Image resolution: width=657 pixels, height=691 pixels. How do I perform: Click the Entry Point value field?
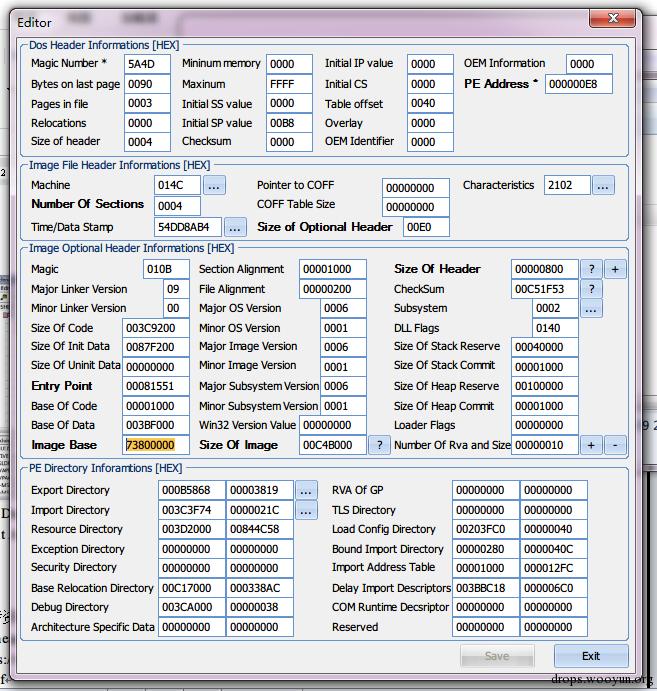click(156, 386)
